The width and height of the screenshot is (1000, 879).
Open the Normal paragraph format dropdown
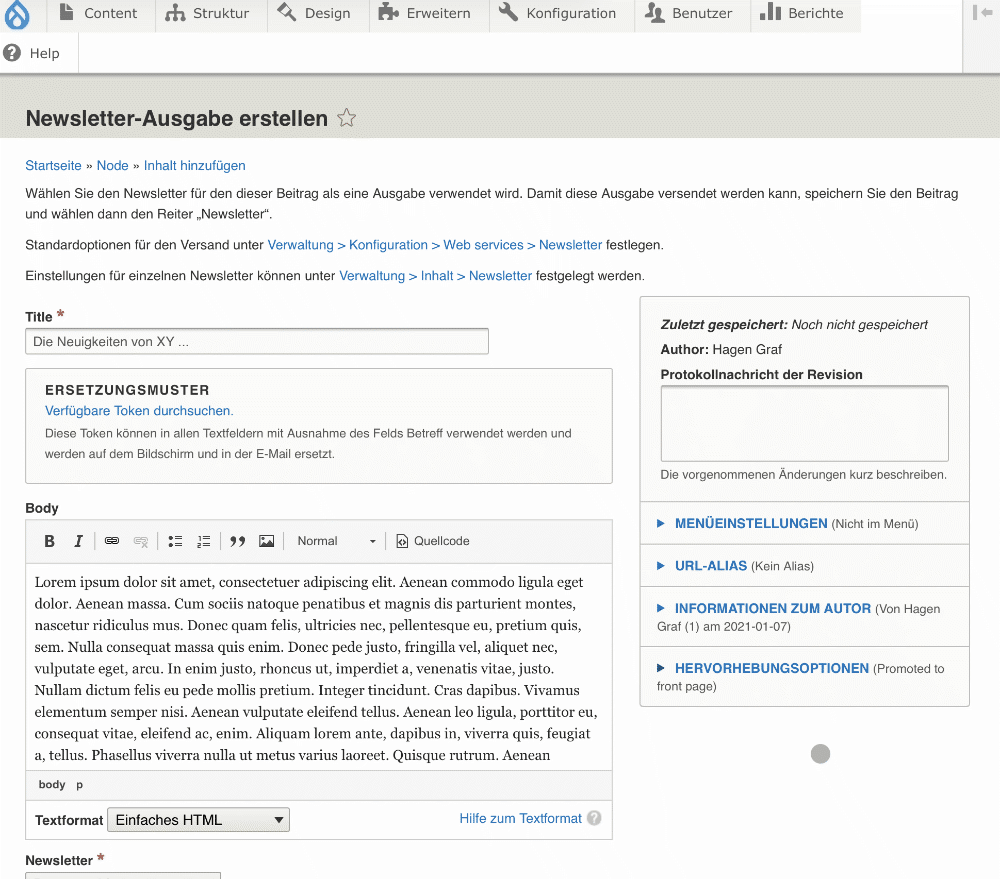pyautogui.click(x=337, y=541)
